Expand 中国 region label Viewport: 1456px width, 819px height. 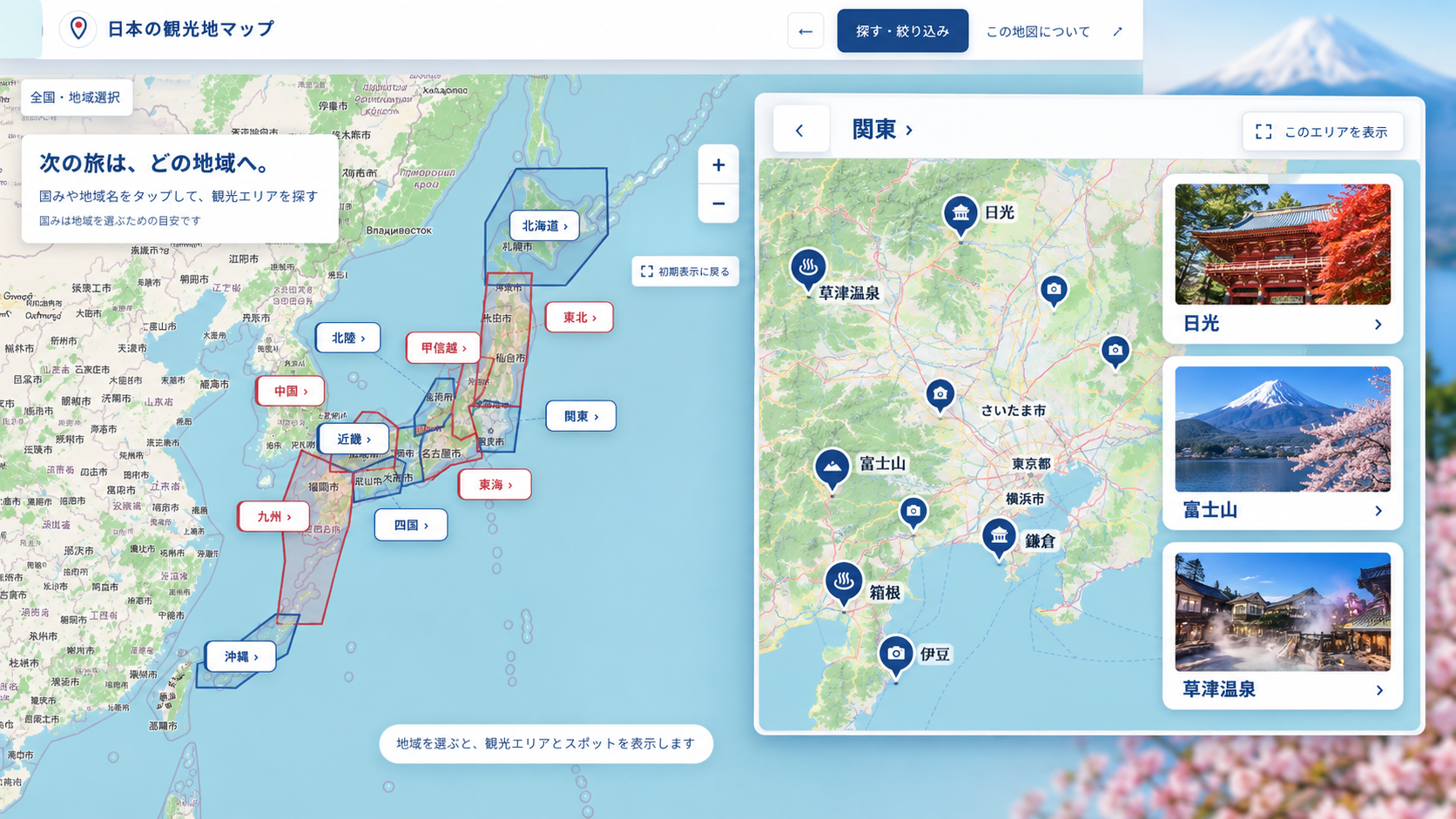click(290, 392)
